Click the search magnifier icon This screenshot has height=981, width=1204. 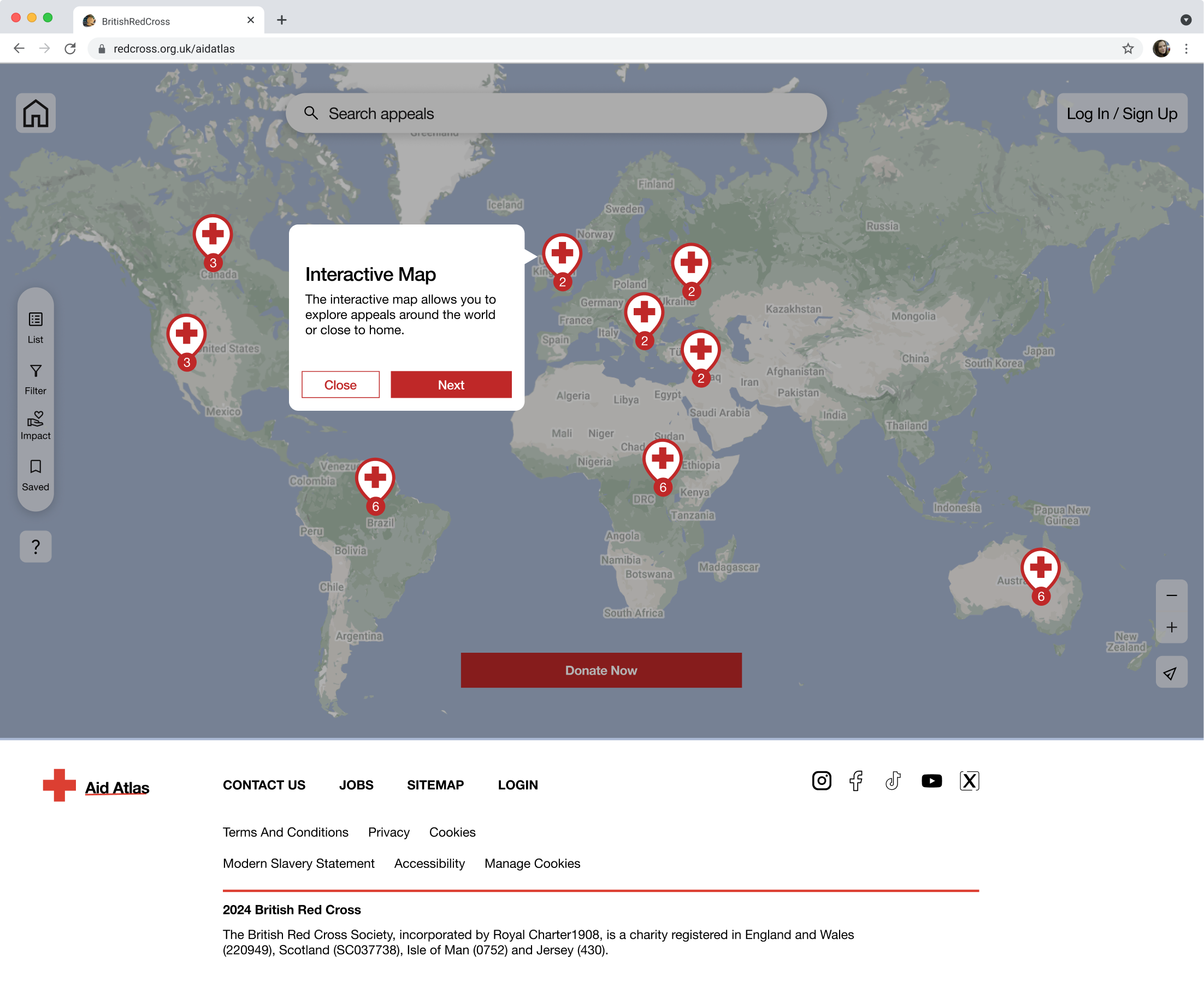pyautogui.click(x=311, y=113)
